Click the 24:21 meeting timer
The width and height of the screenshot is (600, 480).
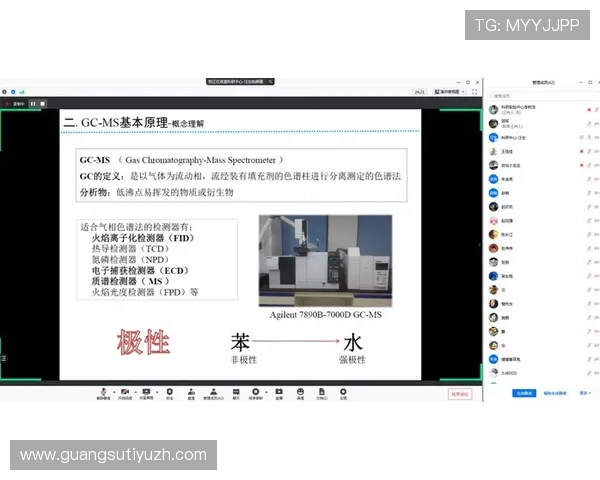click(x=419, y=92)
